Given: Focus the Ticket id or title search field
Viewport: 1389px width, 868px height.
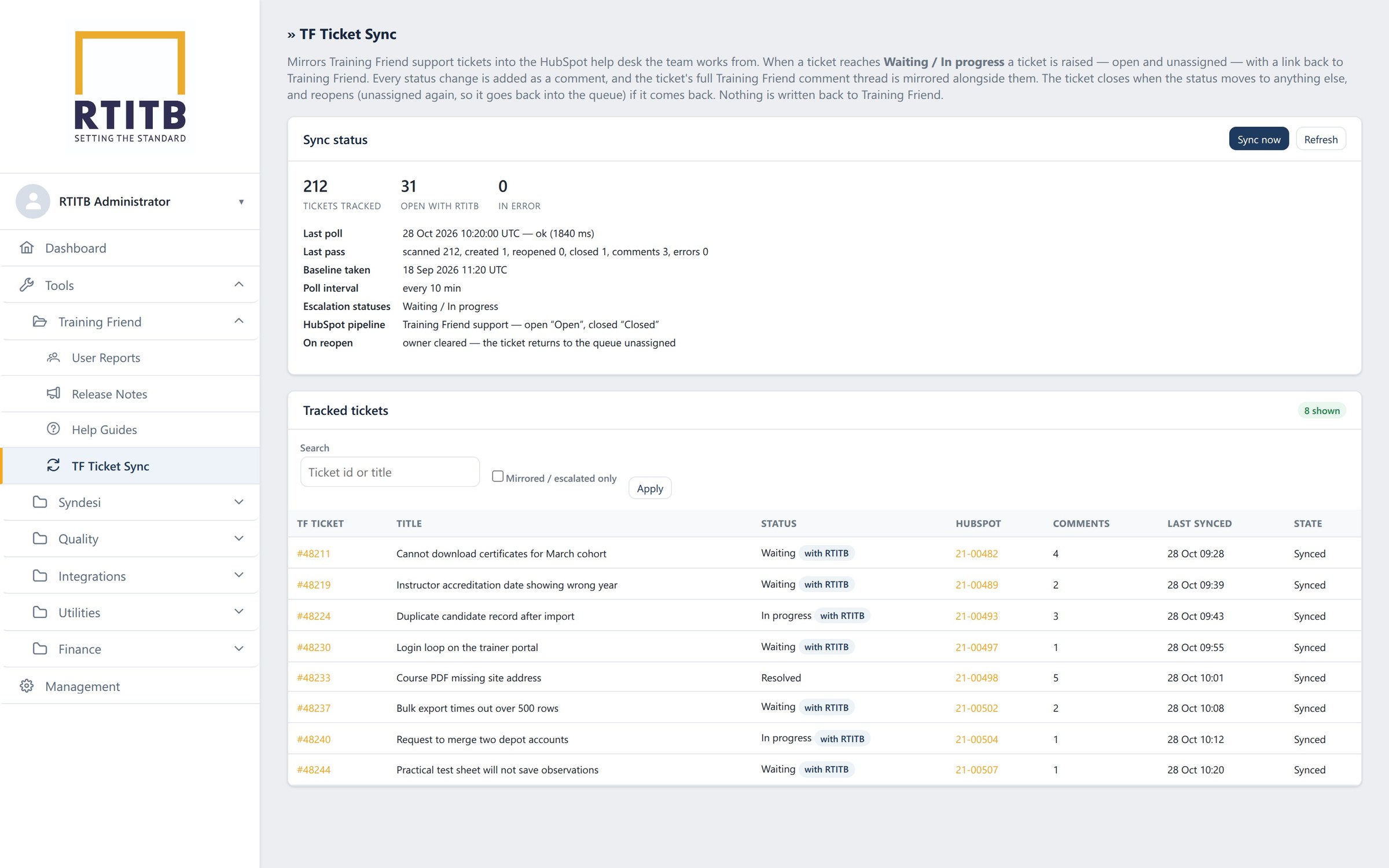Looking at the screenshot, I should pyautogui.click(x=390, y=472).
